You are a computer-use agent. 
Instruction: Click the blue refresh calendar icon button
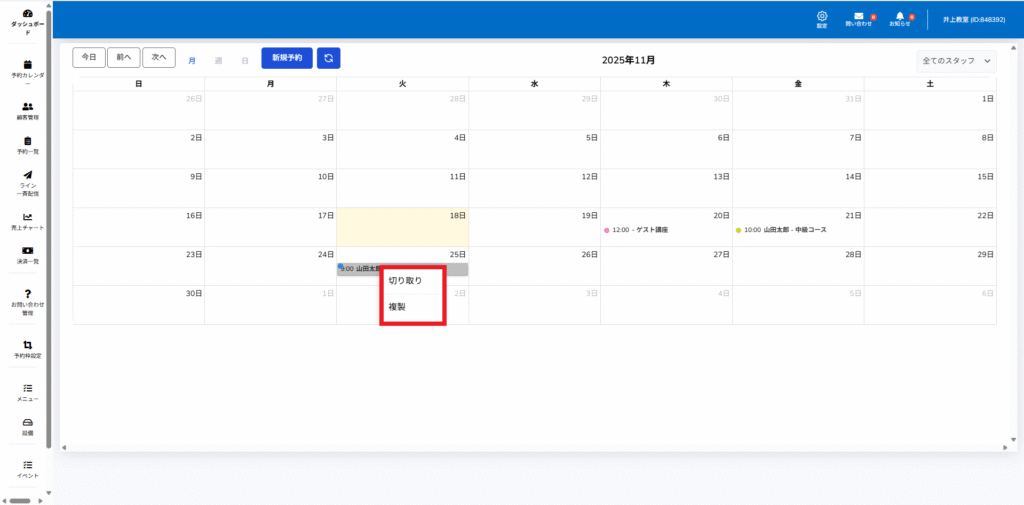[328, 58]
